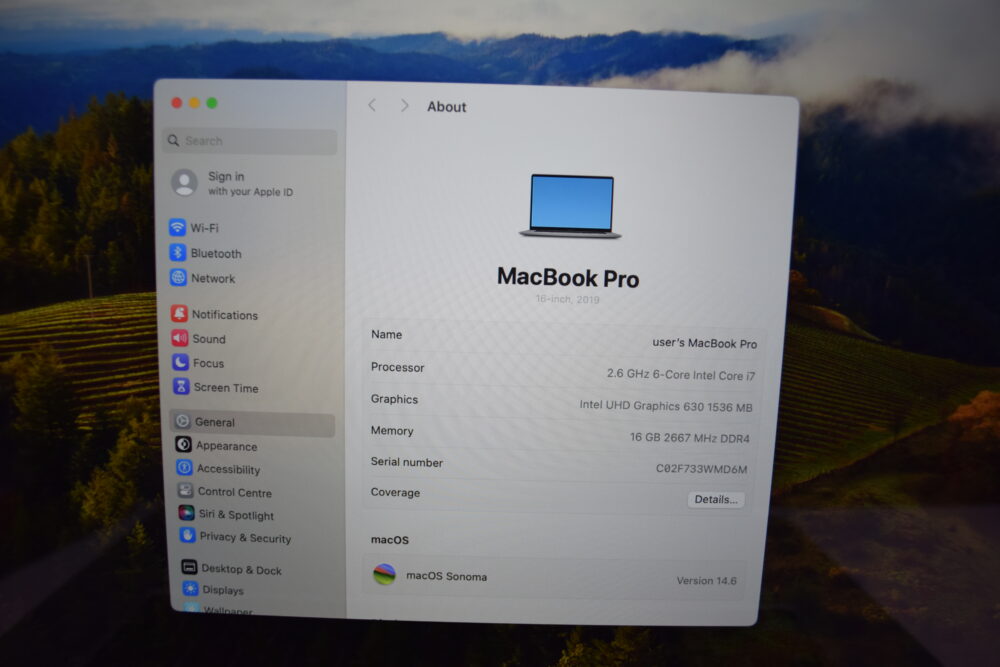The image size is (1000, 667).
Task: Click the macOS Sonoma logo icon
Action: [x=384, y=575]
